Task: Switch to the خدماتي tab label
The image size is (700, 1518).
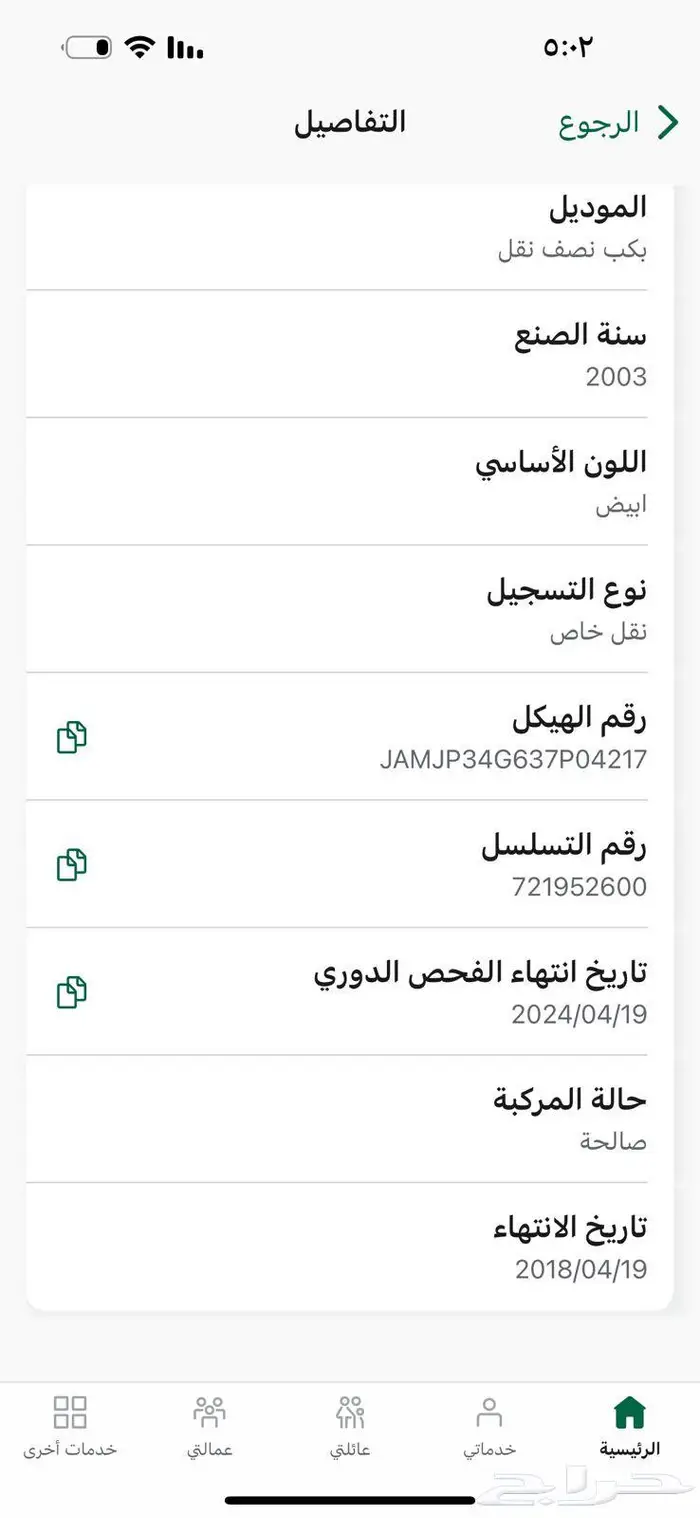Action: tap(489, 1449)
